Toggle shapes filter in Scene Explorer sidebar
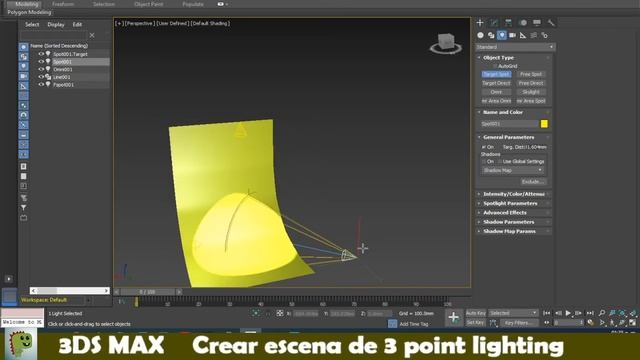 (x=24, y=57)
